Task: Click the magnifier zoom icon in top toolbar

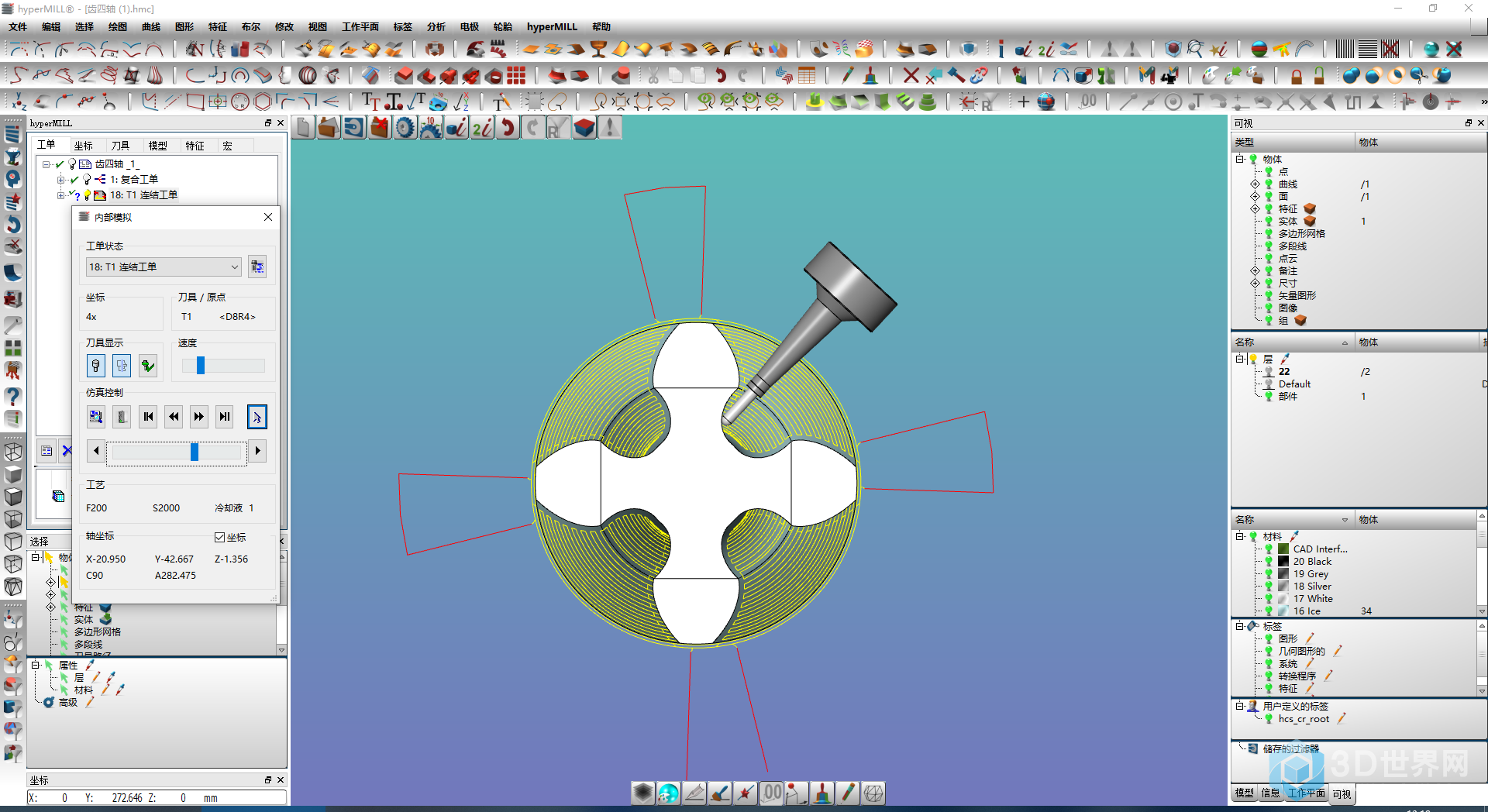Action: [1195, 50]
